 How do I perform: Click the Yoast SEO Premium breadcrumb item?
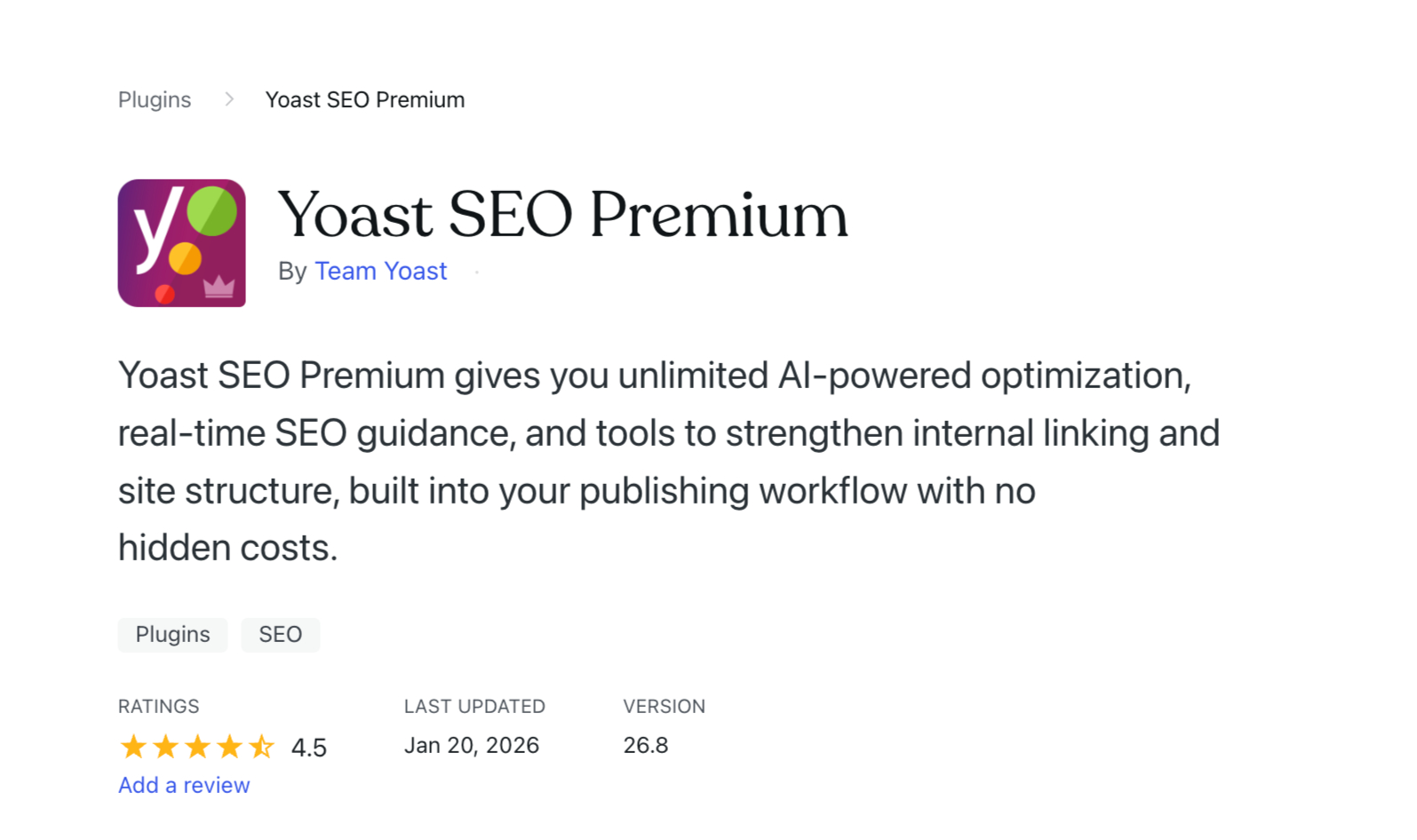click(x=364, y=99)
